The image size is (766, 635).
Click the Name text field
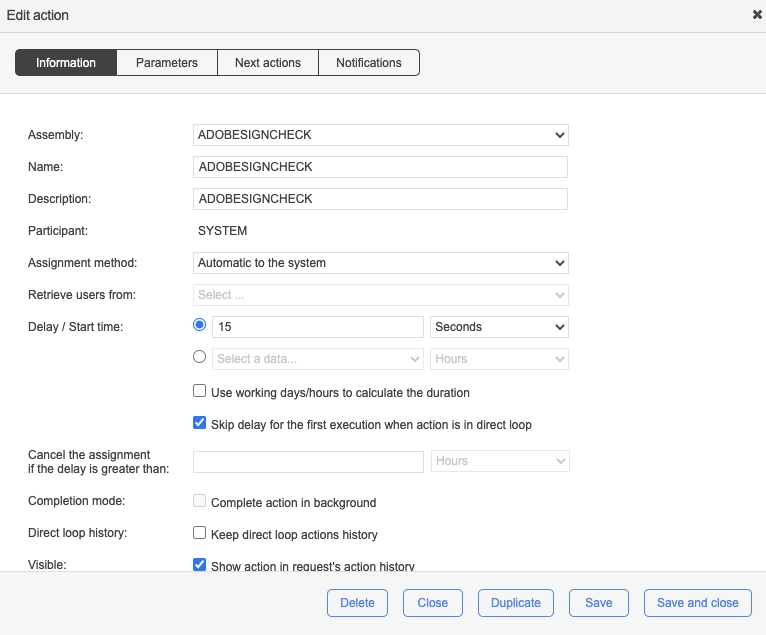pyautogui.click(x=380, y=167)
